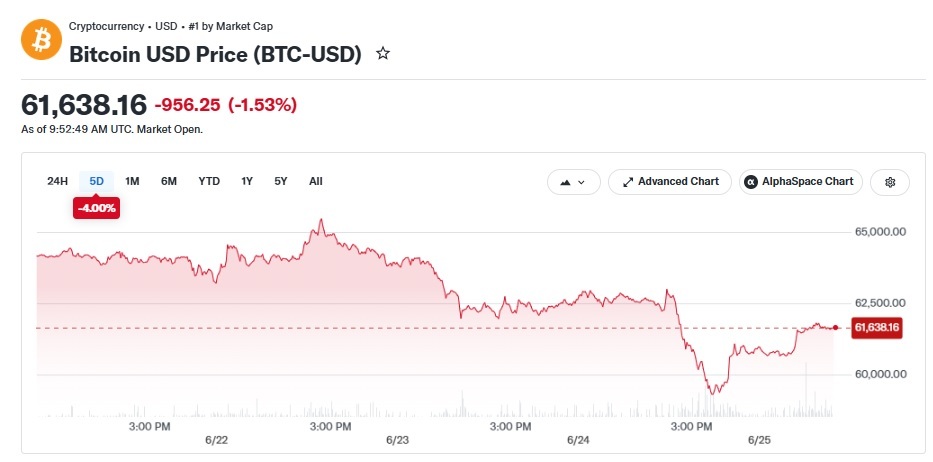
Task: Open the AlphaSpace Chart button
Action: point(801,182)
